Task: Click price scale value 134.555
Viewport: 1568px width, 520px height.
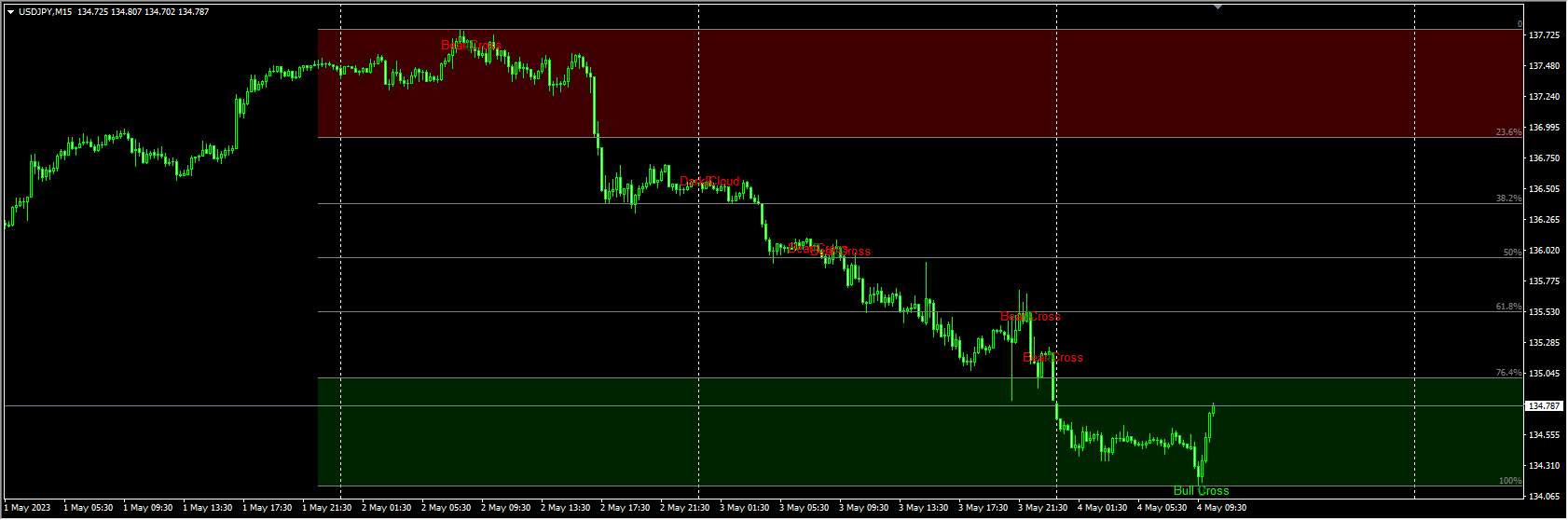Action: (1545, 435)
